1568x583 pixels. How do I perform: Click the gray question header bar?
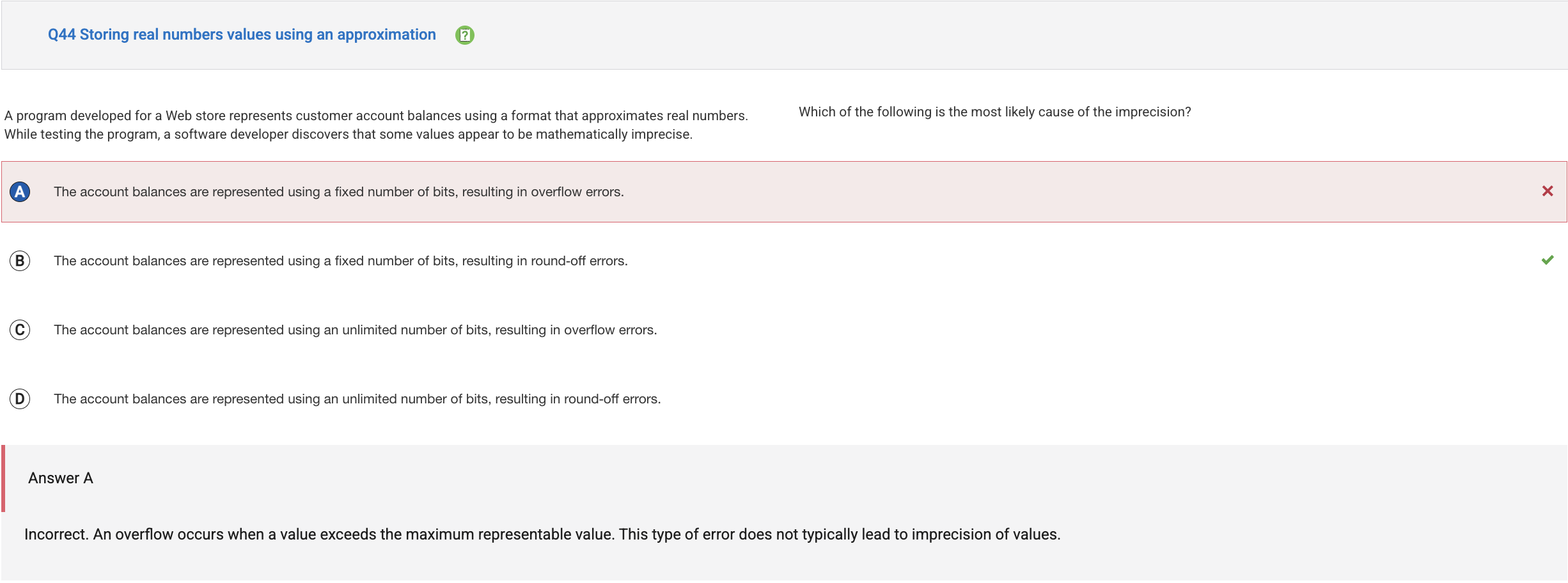[784, 35]
